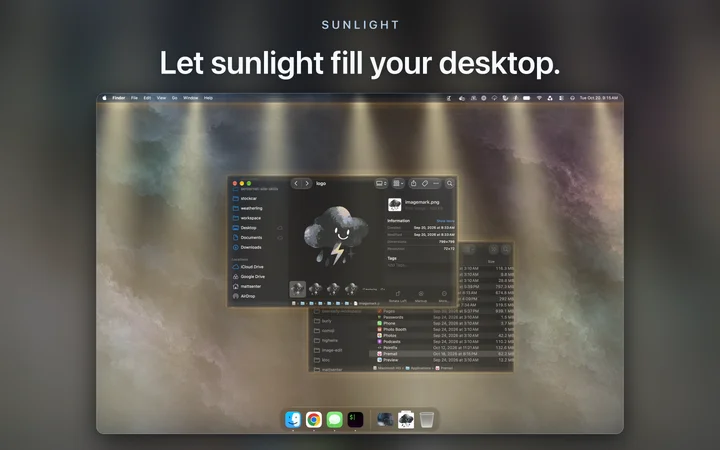Select the Preview app in Applications list
The height and width of the screenshot is (450, 720).
(388, 360)
